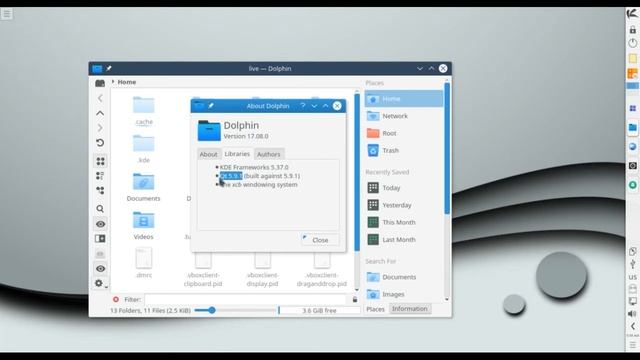This screenshot has height=360, width=640.
Task: Click the xcb windowing system line
Action: pyautogui.click(x=258, y=184)
